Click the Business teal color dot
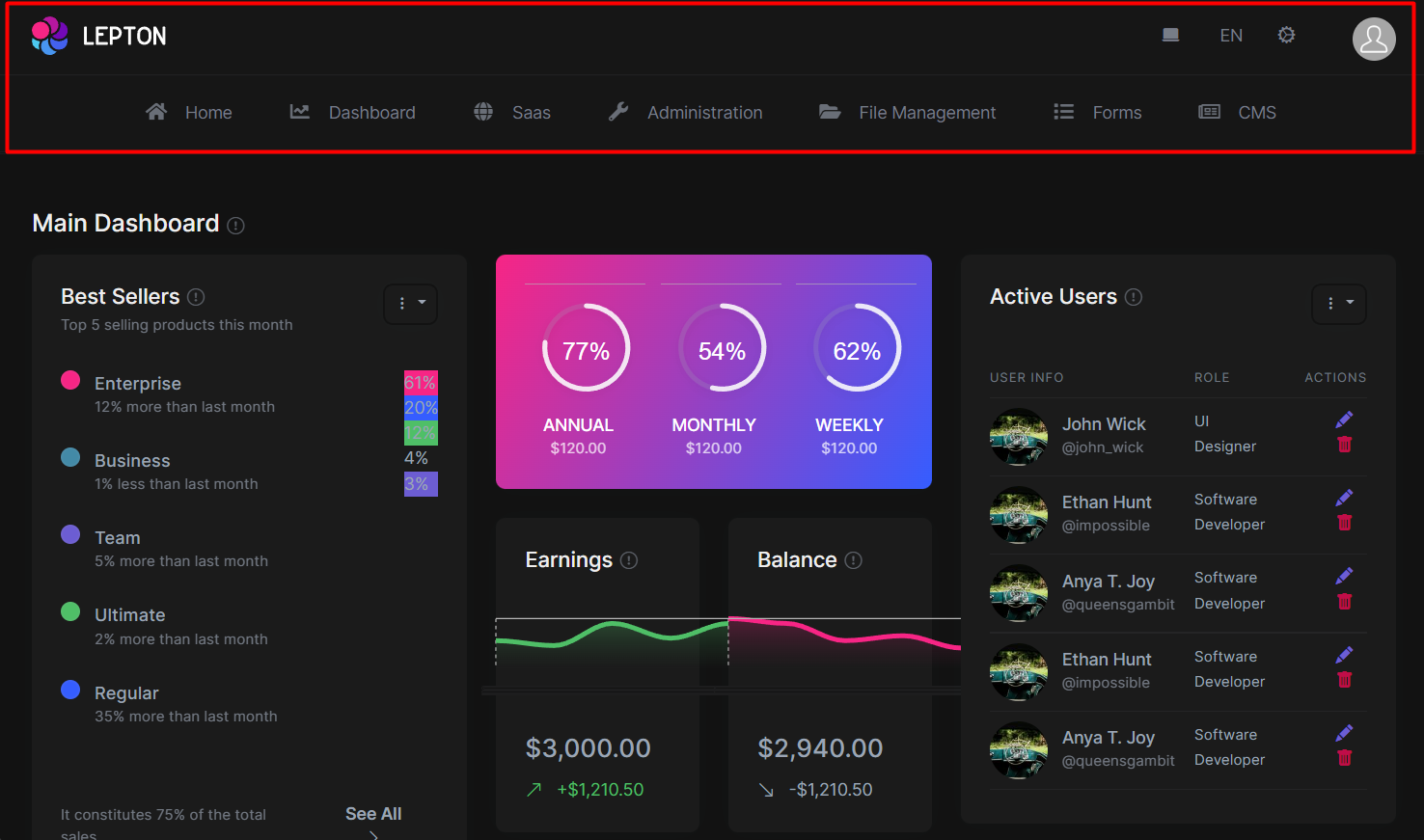Viewport: 1424px width, 840px height. (70, 457)
